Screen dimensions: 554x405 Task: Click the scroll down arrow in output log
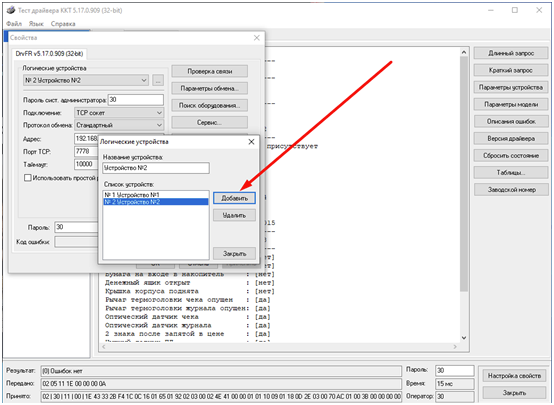(464, 338)
